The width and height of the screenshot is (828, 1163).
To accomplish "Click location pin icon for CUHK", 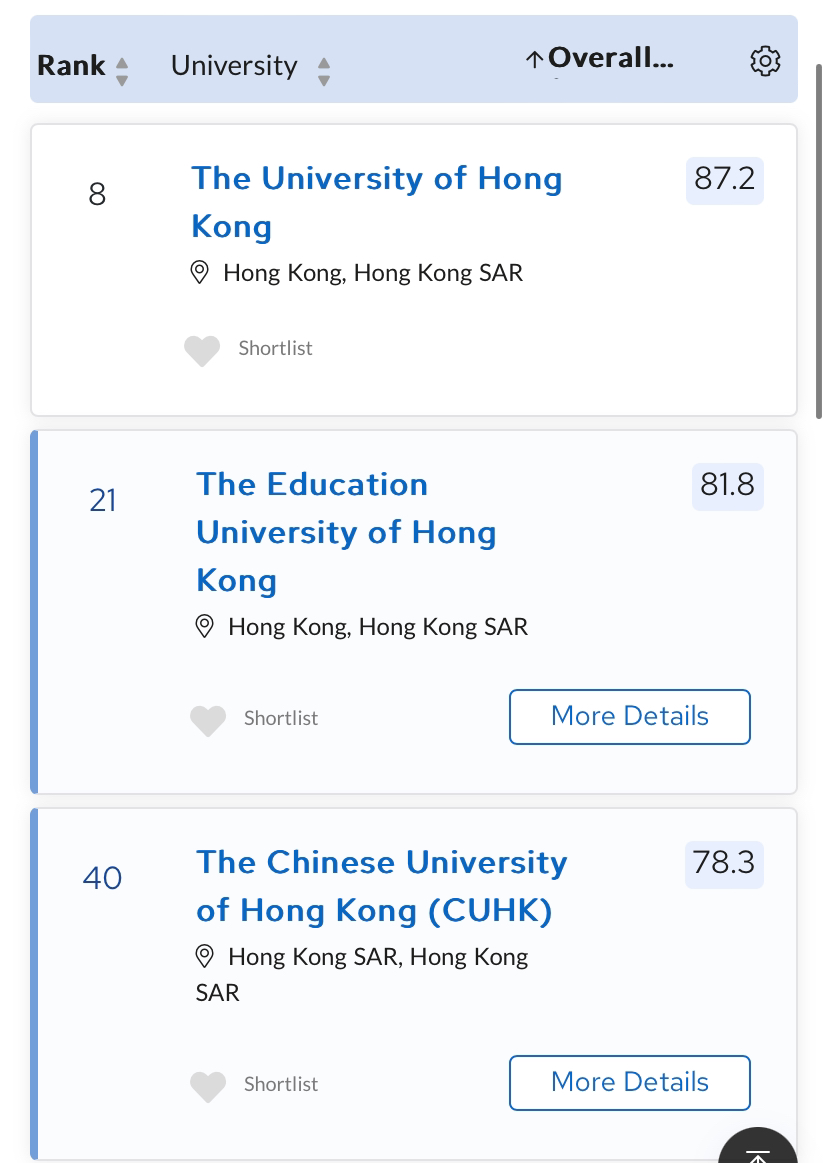I will (205, 957).
